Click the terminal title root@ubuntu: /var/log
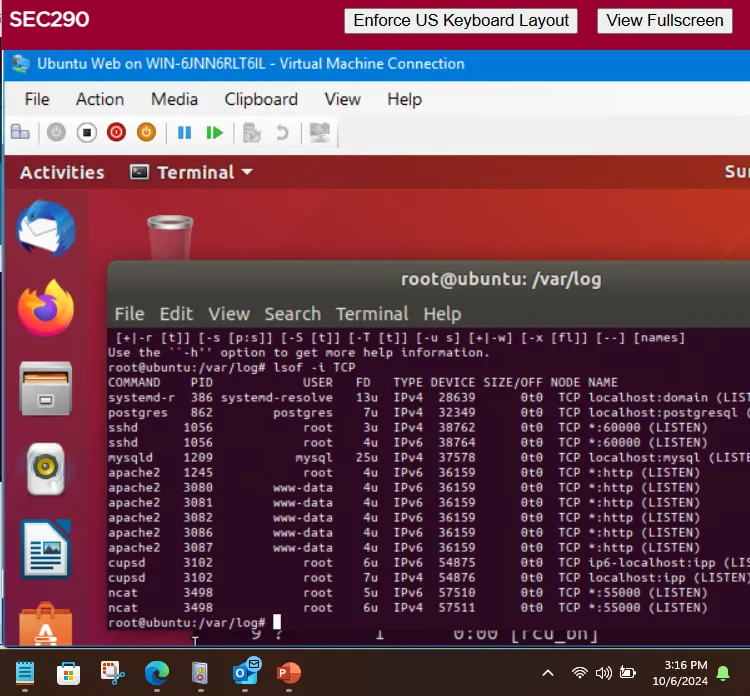Image resolution: width=750 pixels, height=696 pixels. (501, 279)
